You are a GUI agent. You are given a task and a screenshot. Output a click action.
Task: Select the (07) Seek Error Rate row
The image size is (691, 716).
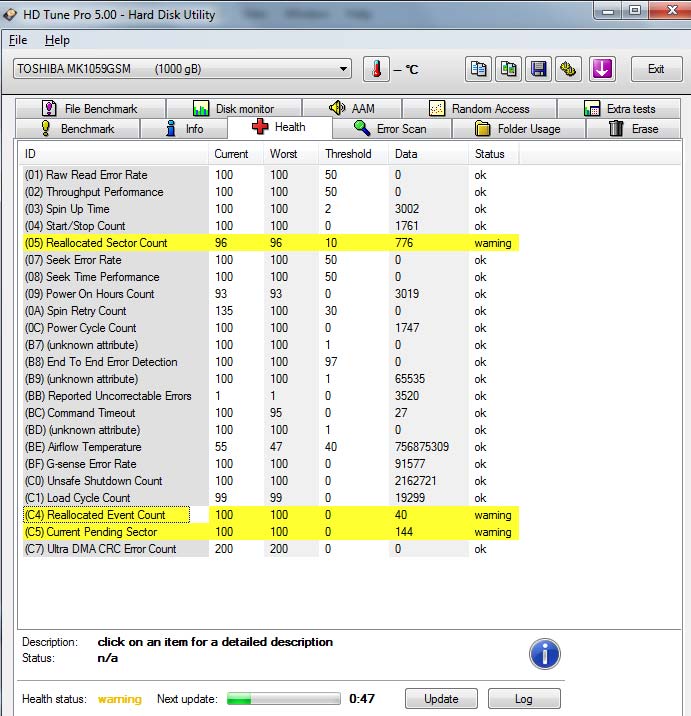tap(271, 260)
